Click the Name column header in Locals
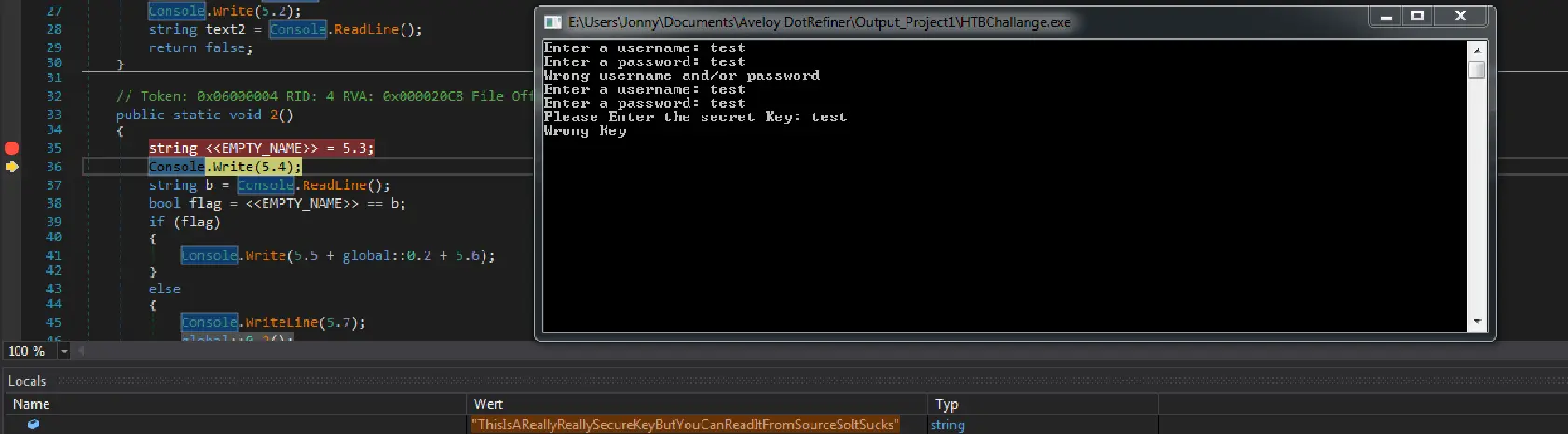 pos(32,404)
